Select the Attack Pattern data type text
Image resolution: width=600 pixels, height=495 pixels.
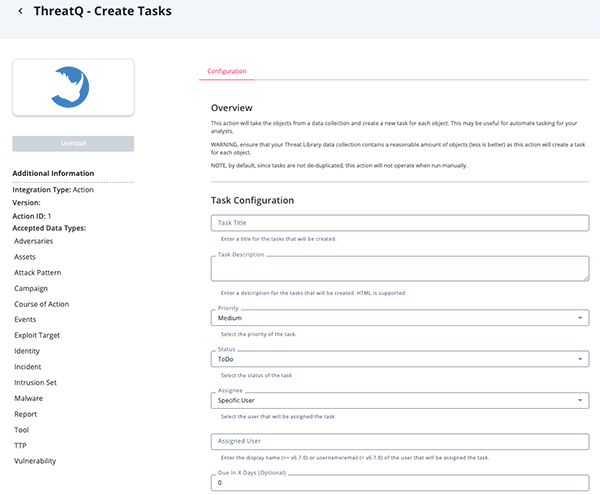38,272
